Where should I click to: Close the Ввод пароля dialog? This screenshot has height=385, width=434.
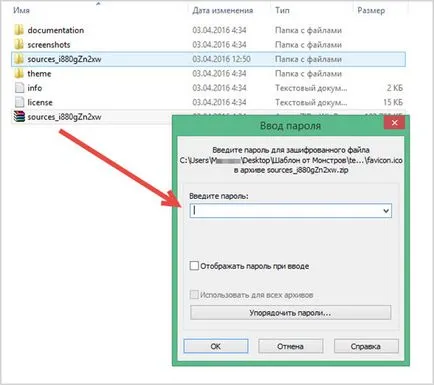tap(394, 123)
